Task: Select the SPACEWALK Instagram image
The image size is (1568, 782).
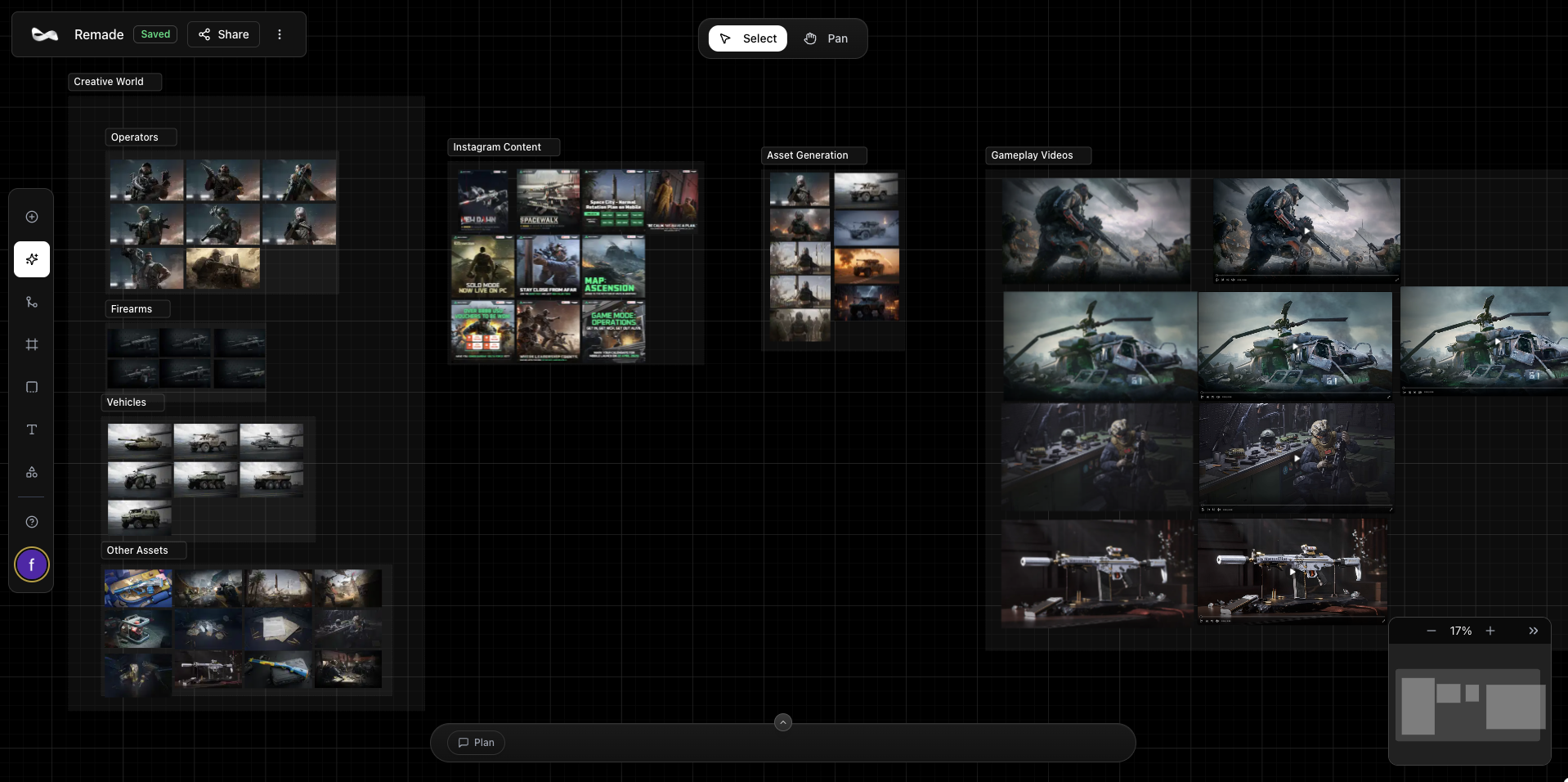Action: pos(548,200)
